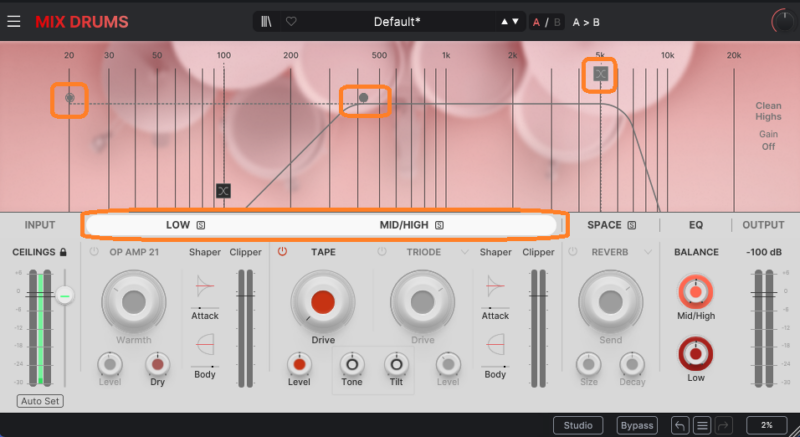This screenshot has width=800, height=437.
Task: Select the A state slot
Action: click(536, 21)
